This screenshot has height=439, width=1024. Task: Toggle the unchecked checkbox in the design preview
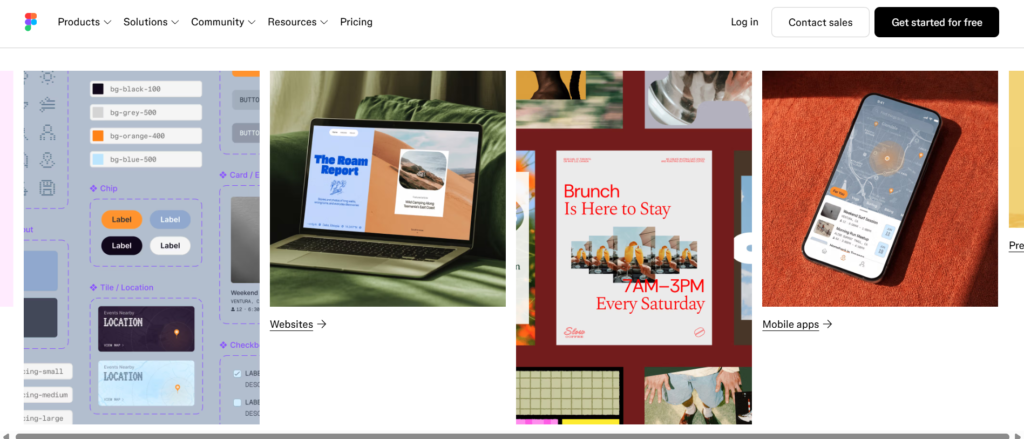[x=237, y=403]
